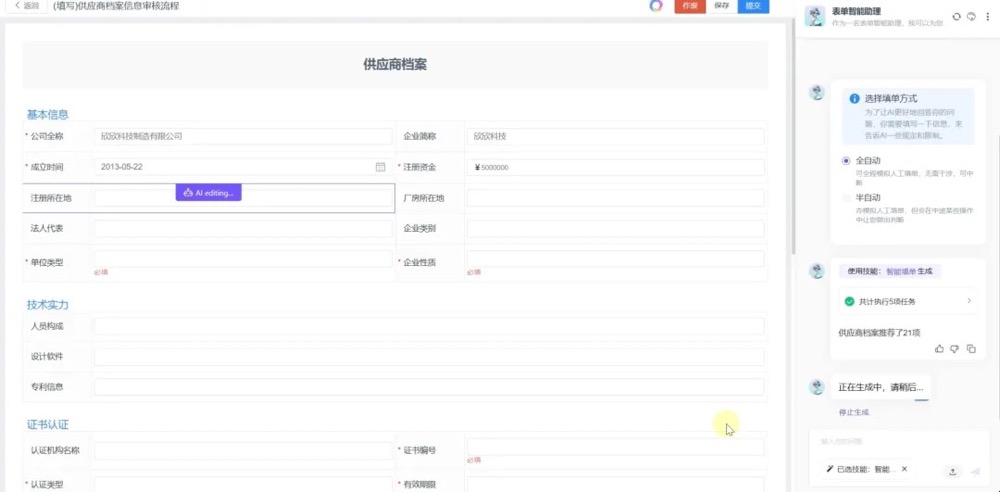The width and height of the screenshot is (1000, 492).
Task: Click the upload icon in chat input
Action: 953,472
